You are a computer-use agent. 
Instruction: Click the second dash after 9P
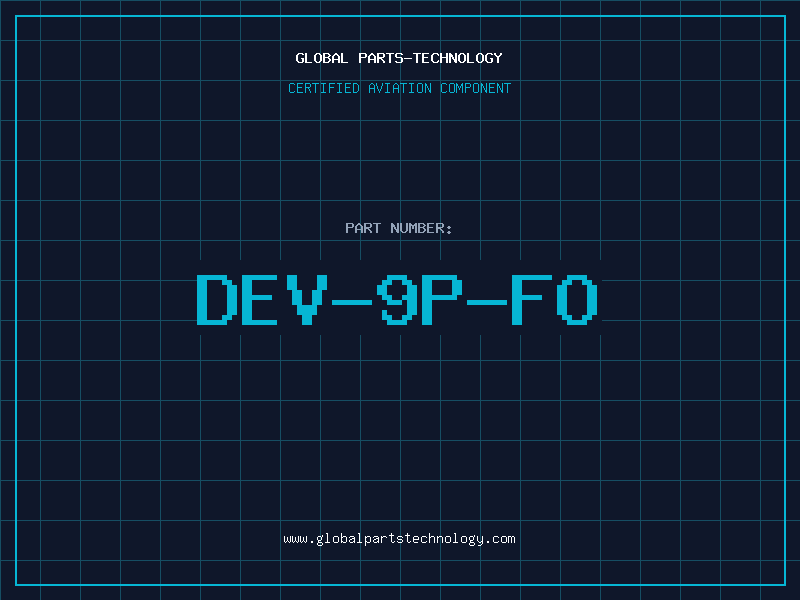click(x=487, y=303)
